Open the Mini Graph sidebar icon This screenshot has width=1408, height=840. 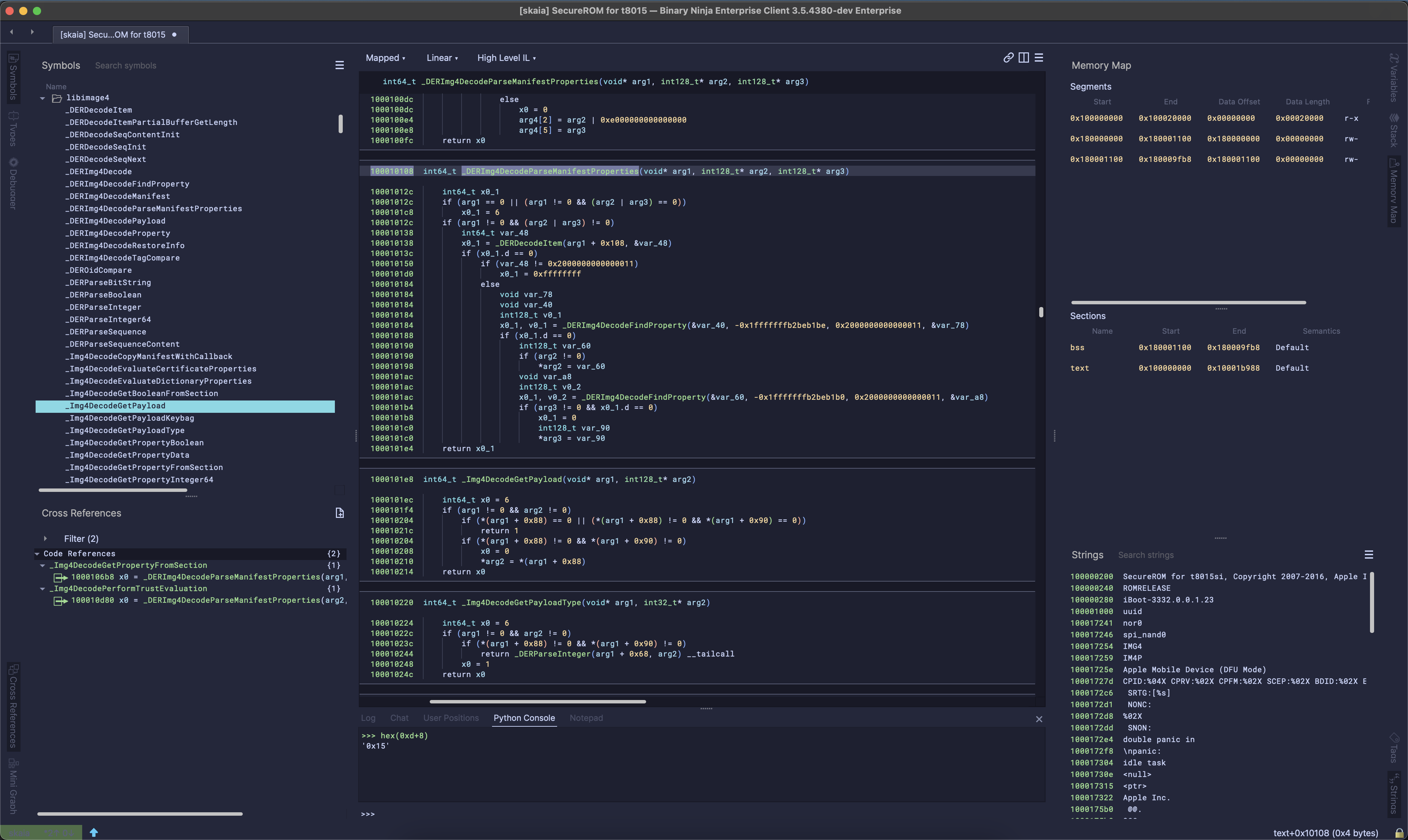point(13,787)
